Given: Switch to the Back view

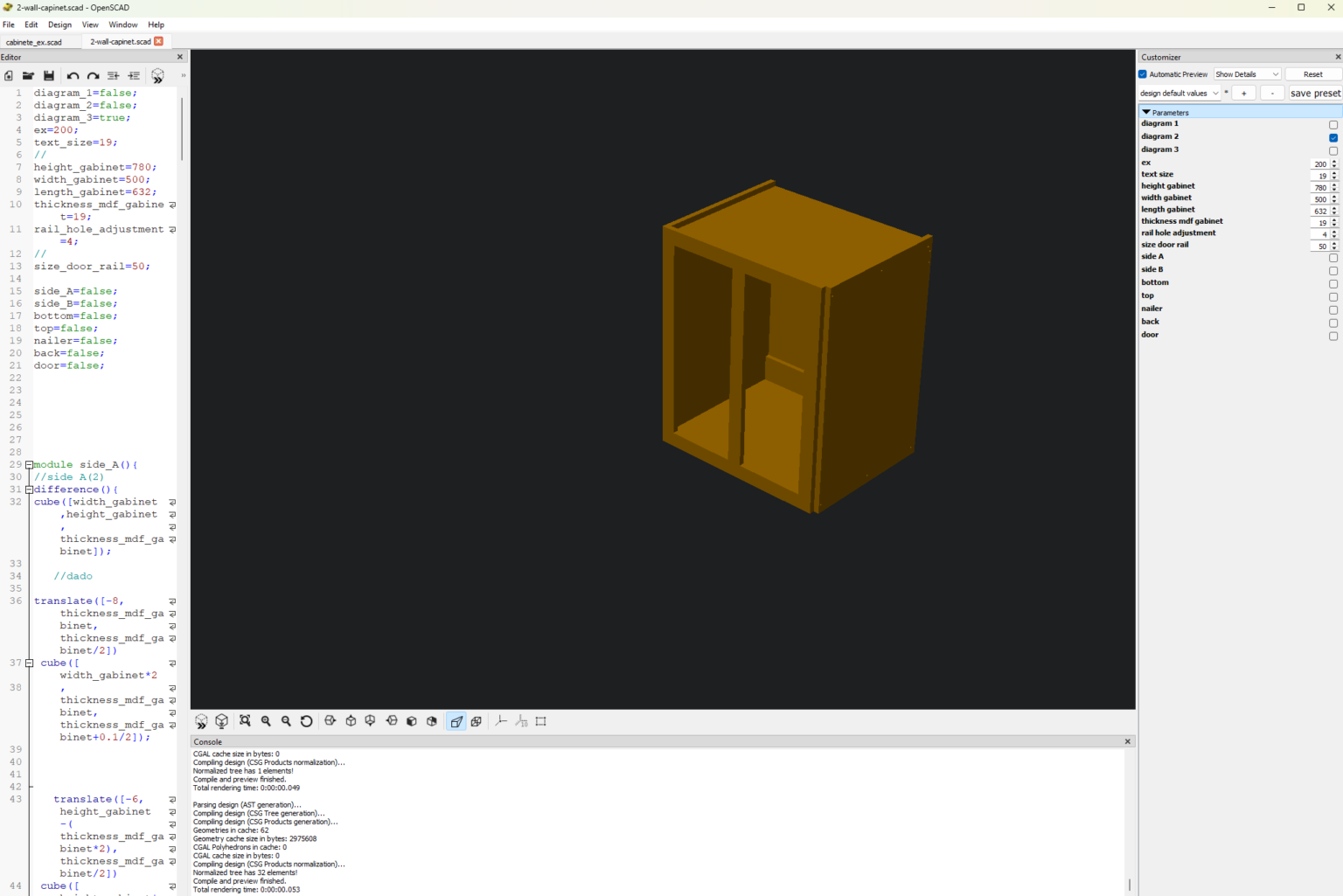Looking at the screenshot, I should (432, 721).
